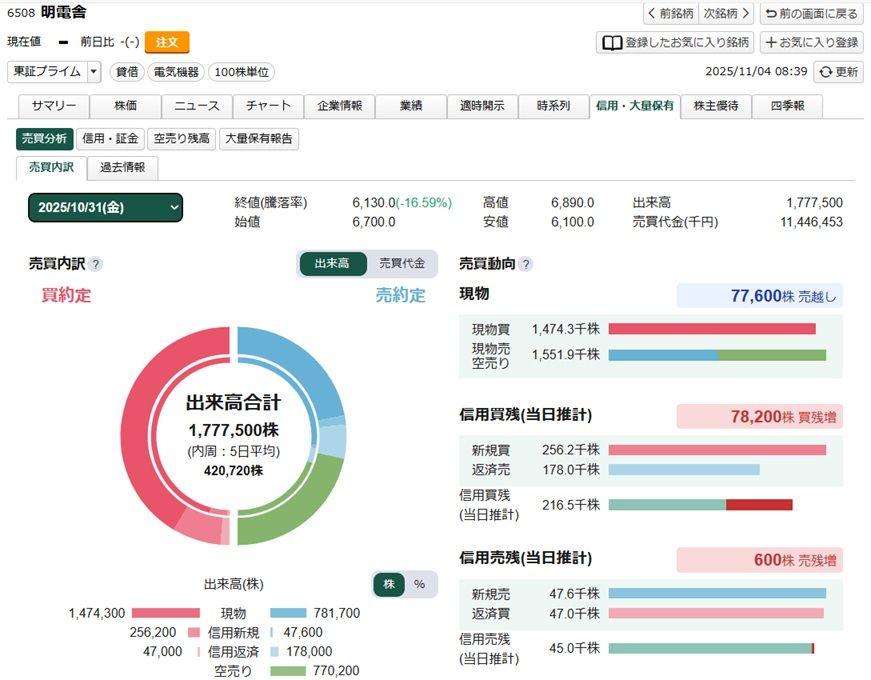Open the チャート tab

268,106
